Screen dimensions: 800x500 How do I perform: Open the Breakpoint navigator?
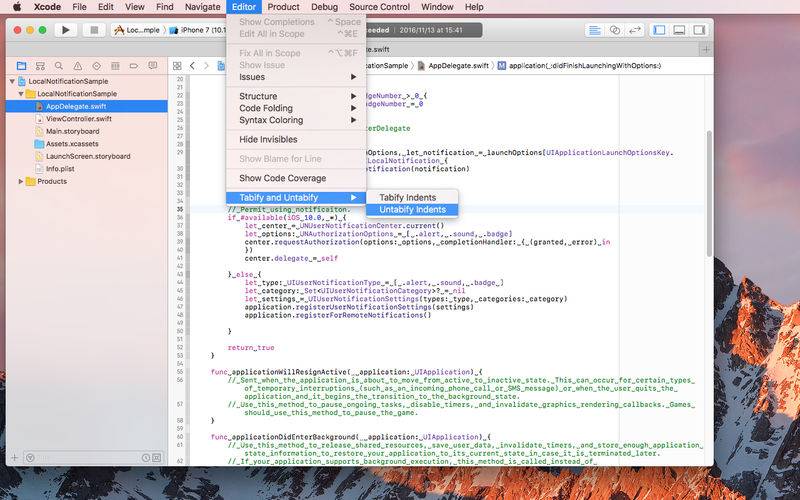[x=134, y=66]
